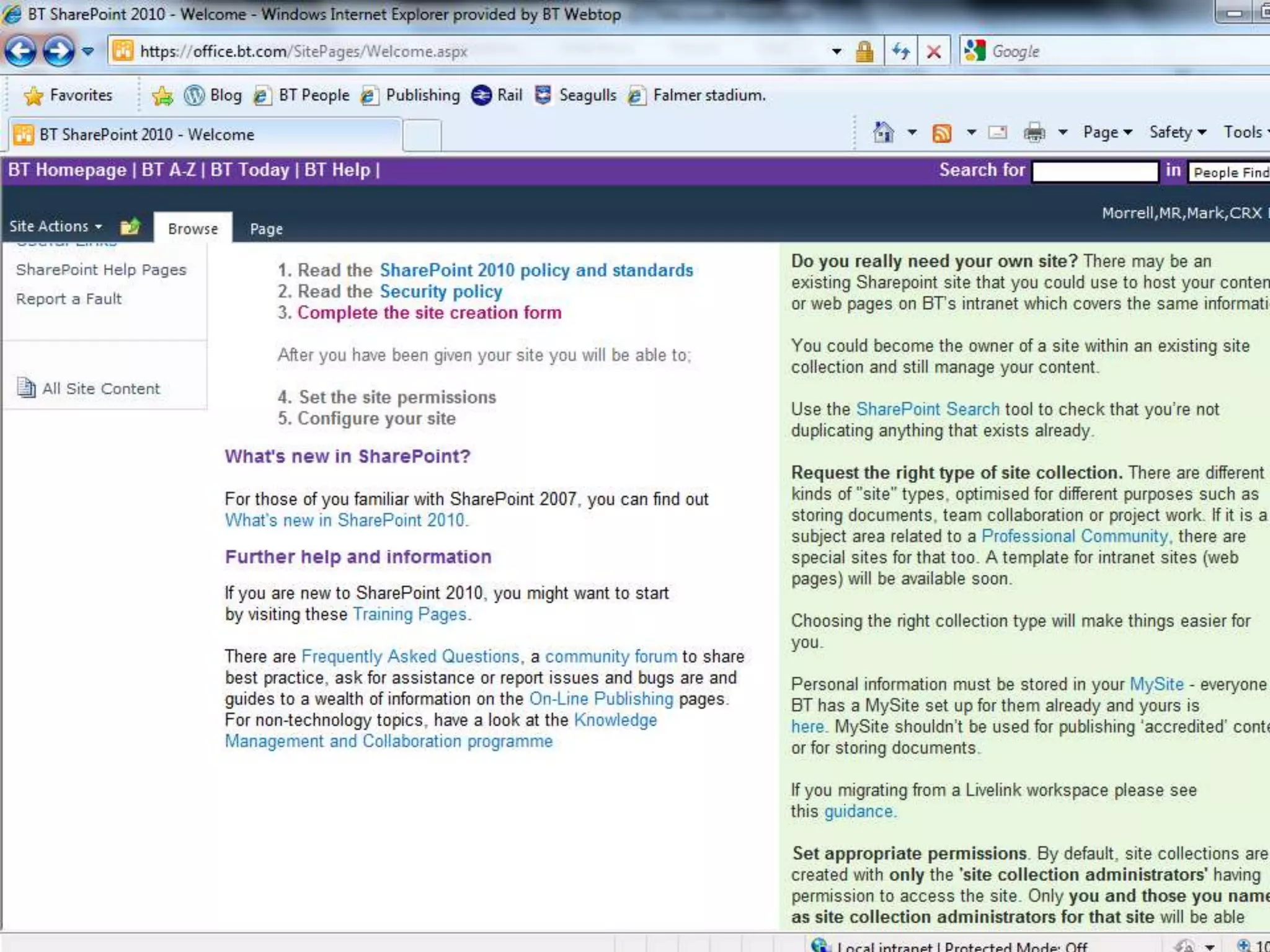Open Complete the site creation form link
Viewport: 1270px width, 952px height.
pos(429,312)
